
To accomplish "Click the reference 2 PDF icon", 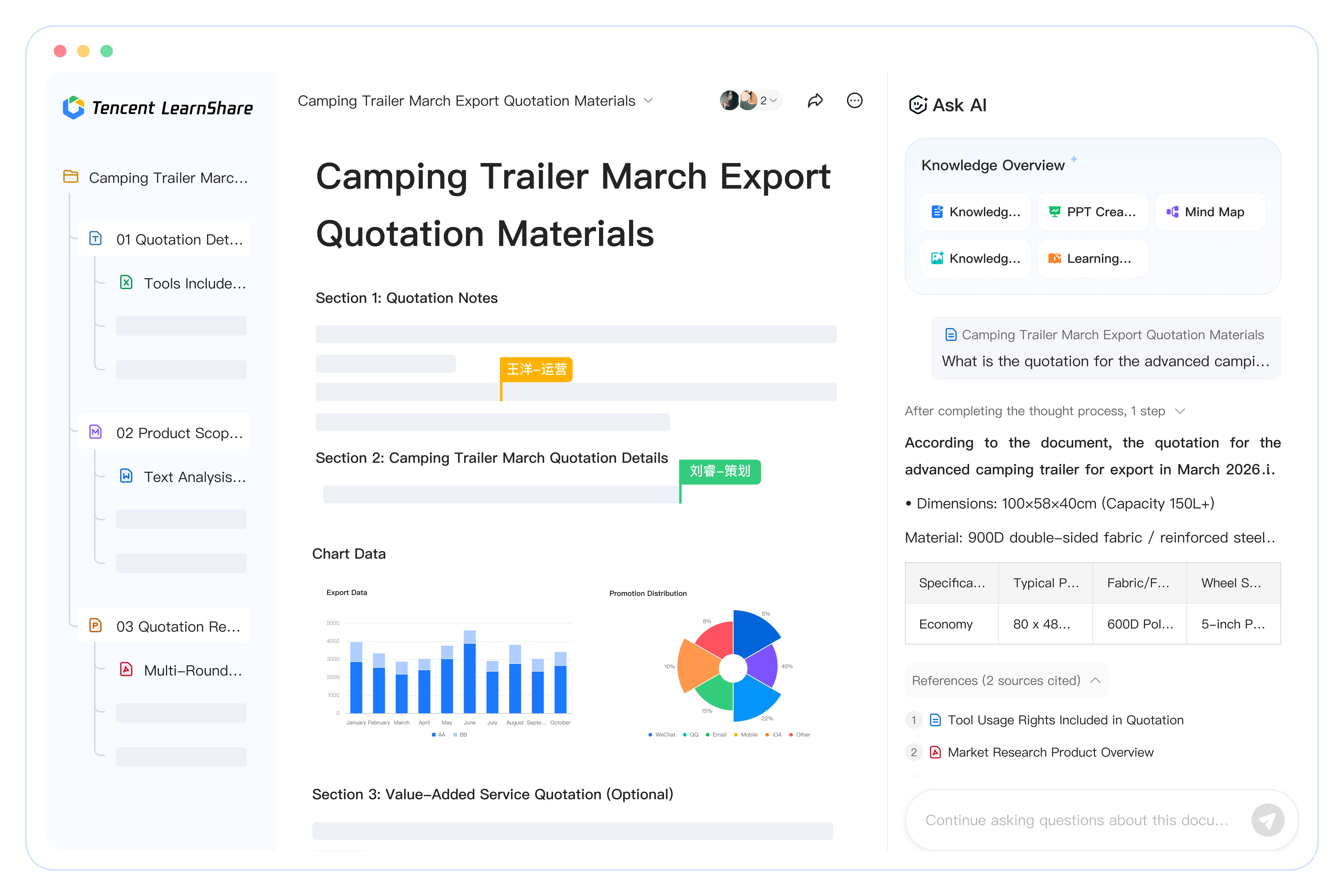I will (935, 752).
